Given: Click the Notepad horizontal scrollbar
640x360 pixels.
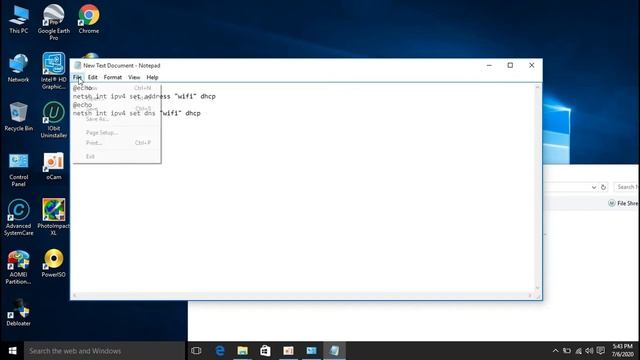Looking at the screenshot, I should [302, 296].
